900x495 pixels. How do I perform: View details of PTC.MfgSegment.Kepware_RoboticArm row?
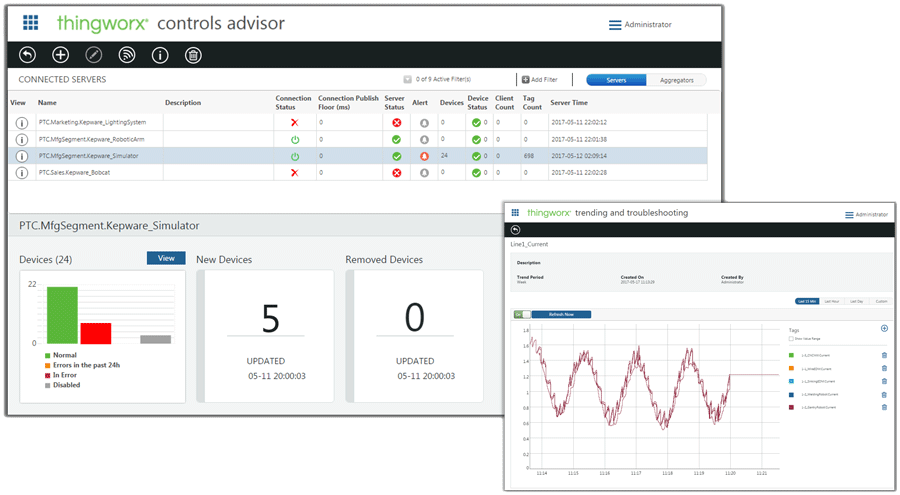[x=22, y=140]
